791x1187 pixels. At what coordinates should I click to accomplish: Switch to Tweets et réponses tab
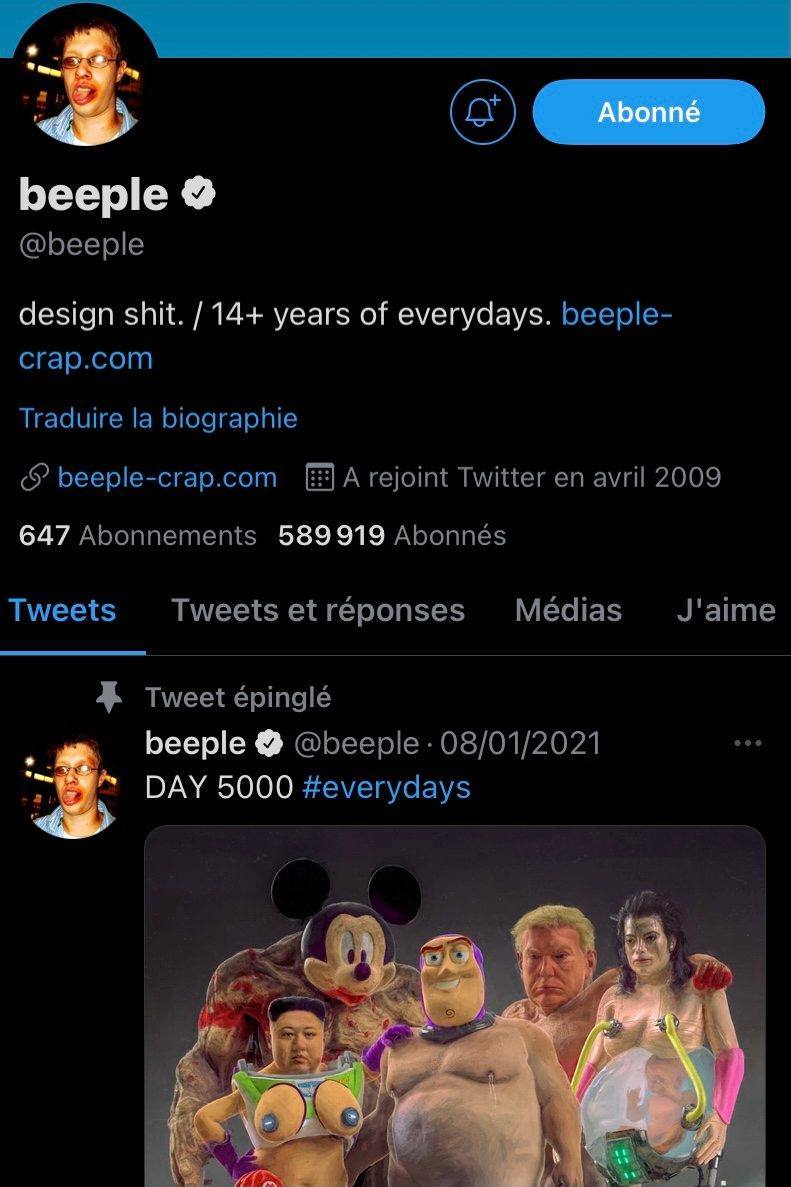click(318, 610)
